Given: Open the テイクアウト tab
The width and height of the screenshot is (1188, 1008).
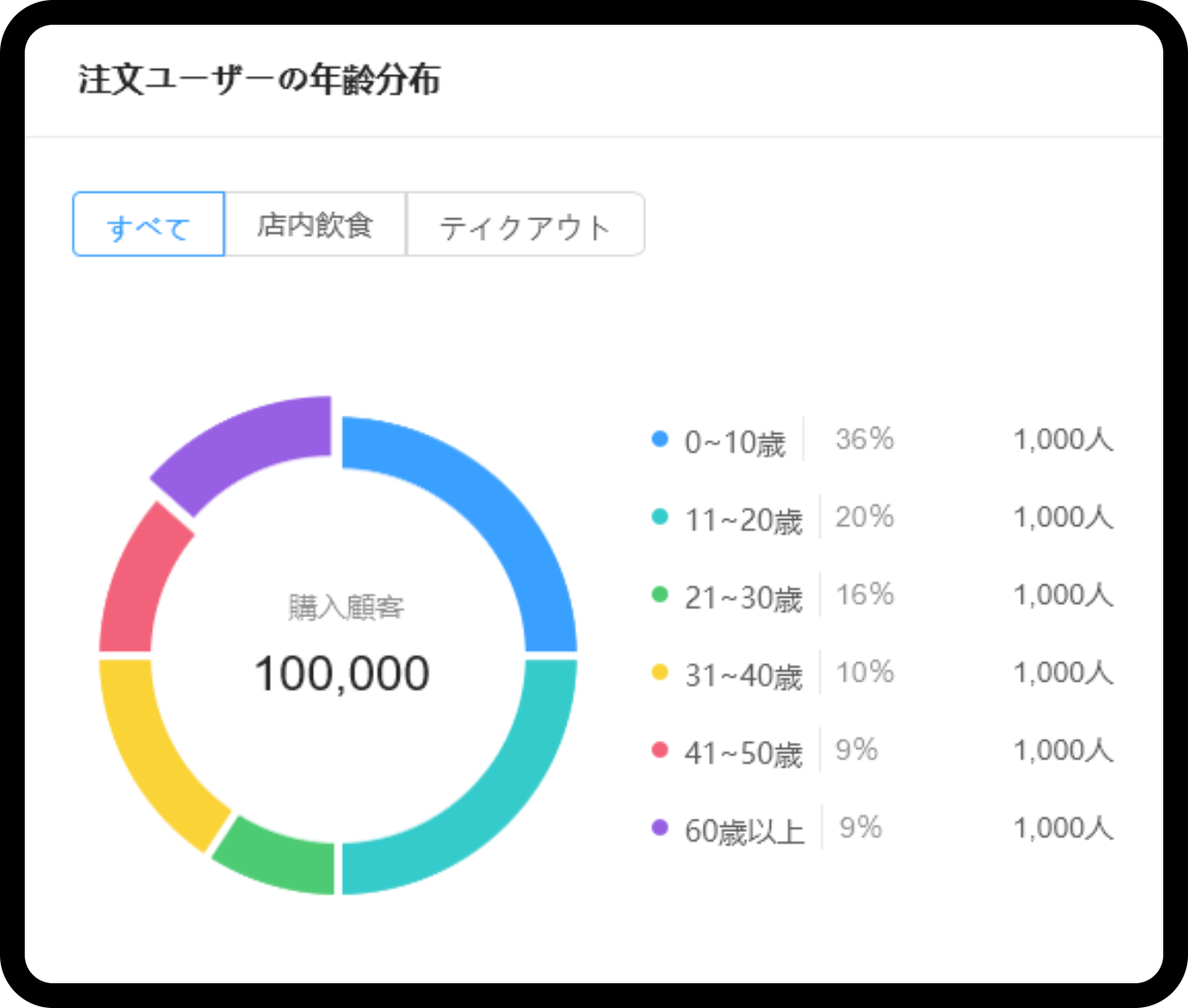Looking at the screenshot, I should pyautogui.click(x=525, y=225).
